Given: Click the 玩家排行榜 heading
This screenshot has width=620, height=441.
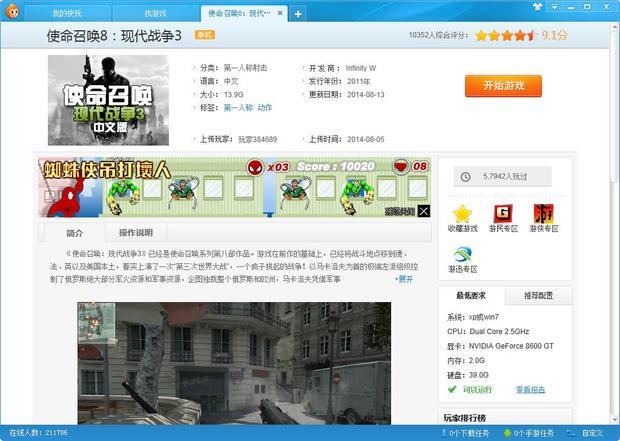Looking at the screenshot, I should pyautogui.click(x=465, y=418).
